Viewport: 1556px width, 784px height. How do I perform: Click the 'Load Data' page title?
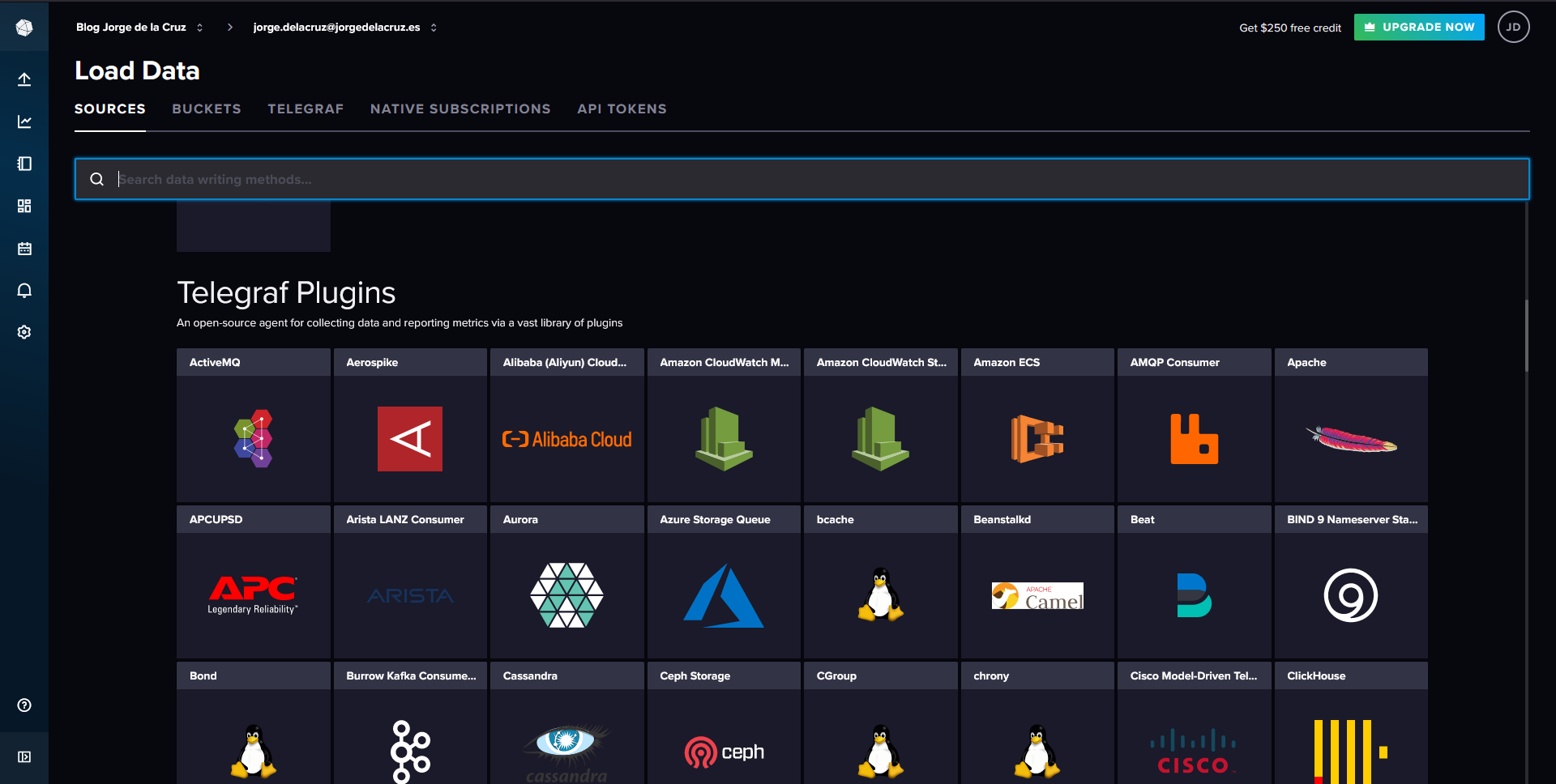point(137,70)
